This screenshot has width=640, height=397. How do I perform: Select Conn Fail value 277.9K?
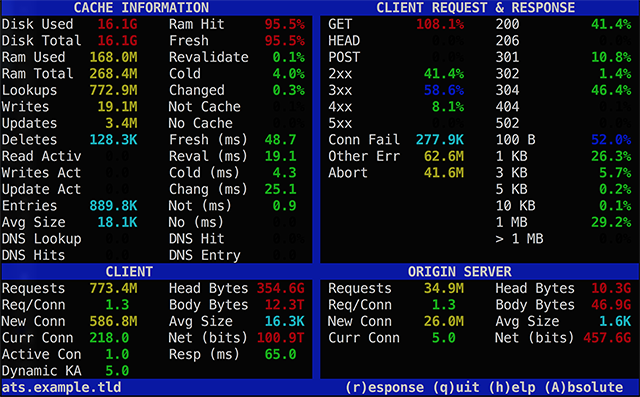440,140
